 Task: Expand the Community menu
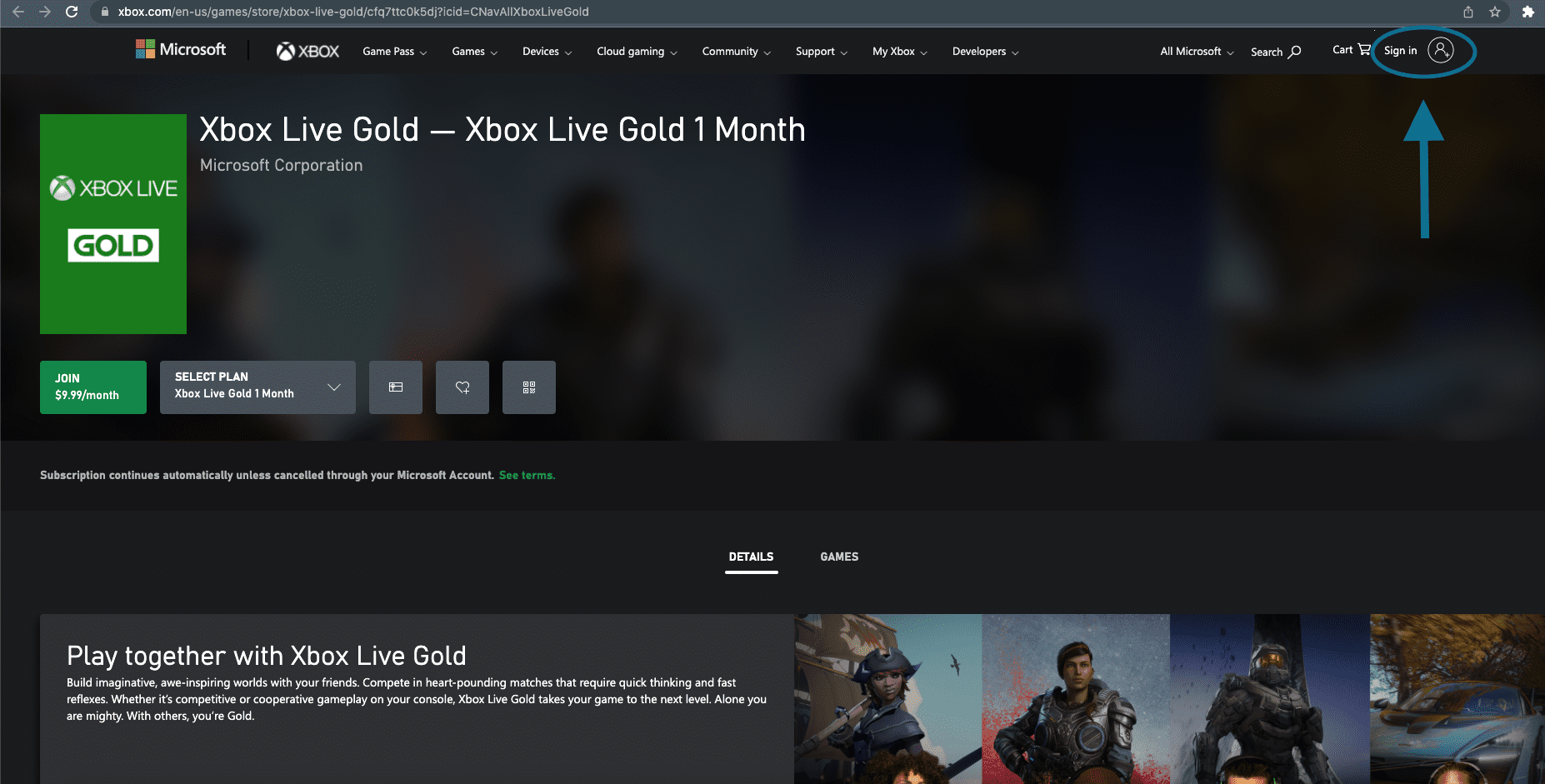pos(734,51)
